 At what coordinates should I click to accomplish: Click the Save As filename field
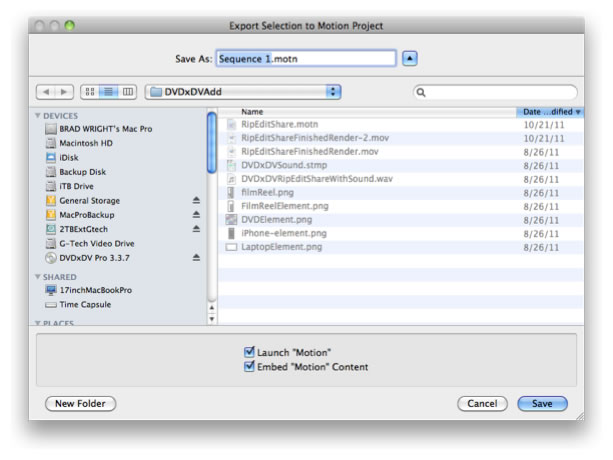click(x=306, y=59)
